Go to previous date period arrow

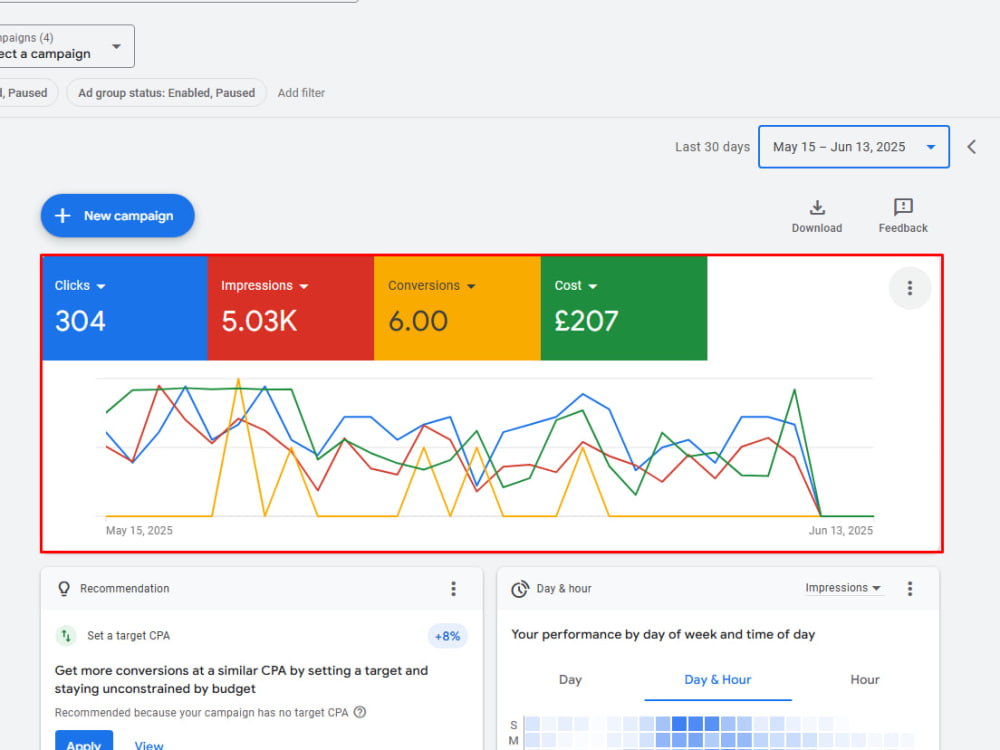point(971,147)
